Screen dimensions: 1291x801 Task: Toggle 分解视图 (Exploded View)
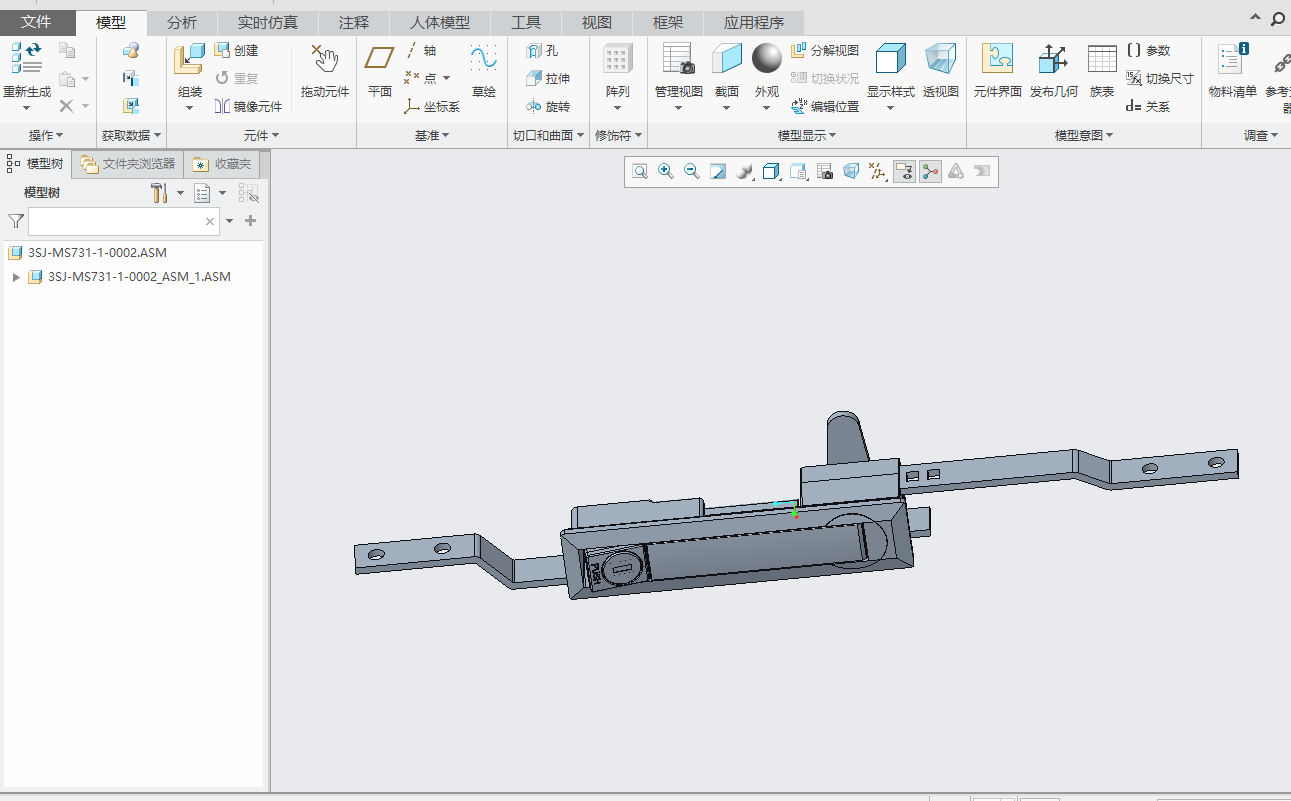point(824,51)
